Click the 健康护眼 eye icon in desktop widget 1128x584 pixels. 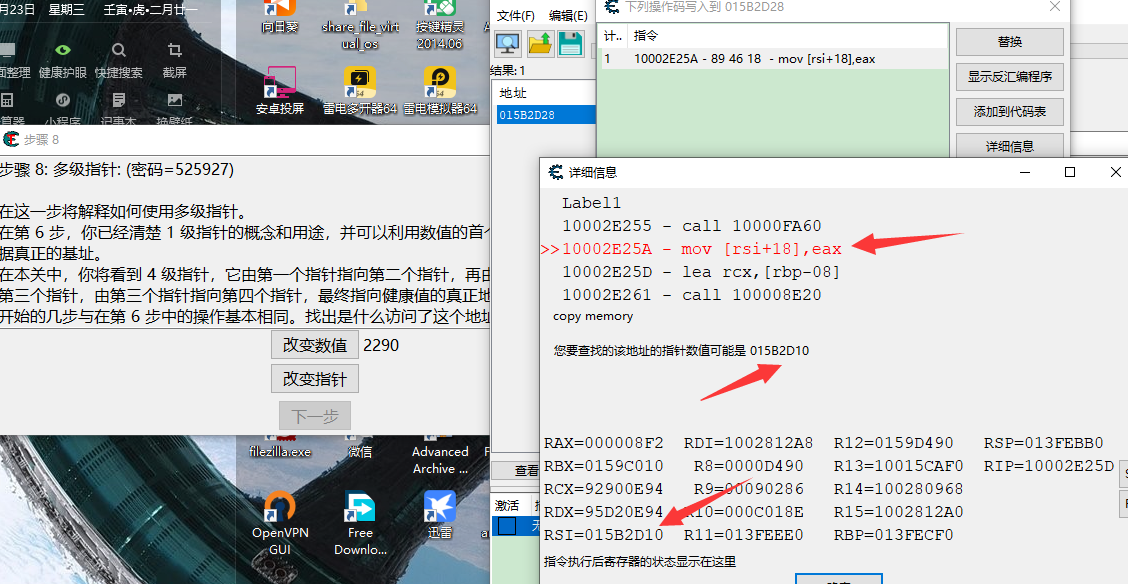click(63, 50)
